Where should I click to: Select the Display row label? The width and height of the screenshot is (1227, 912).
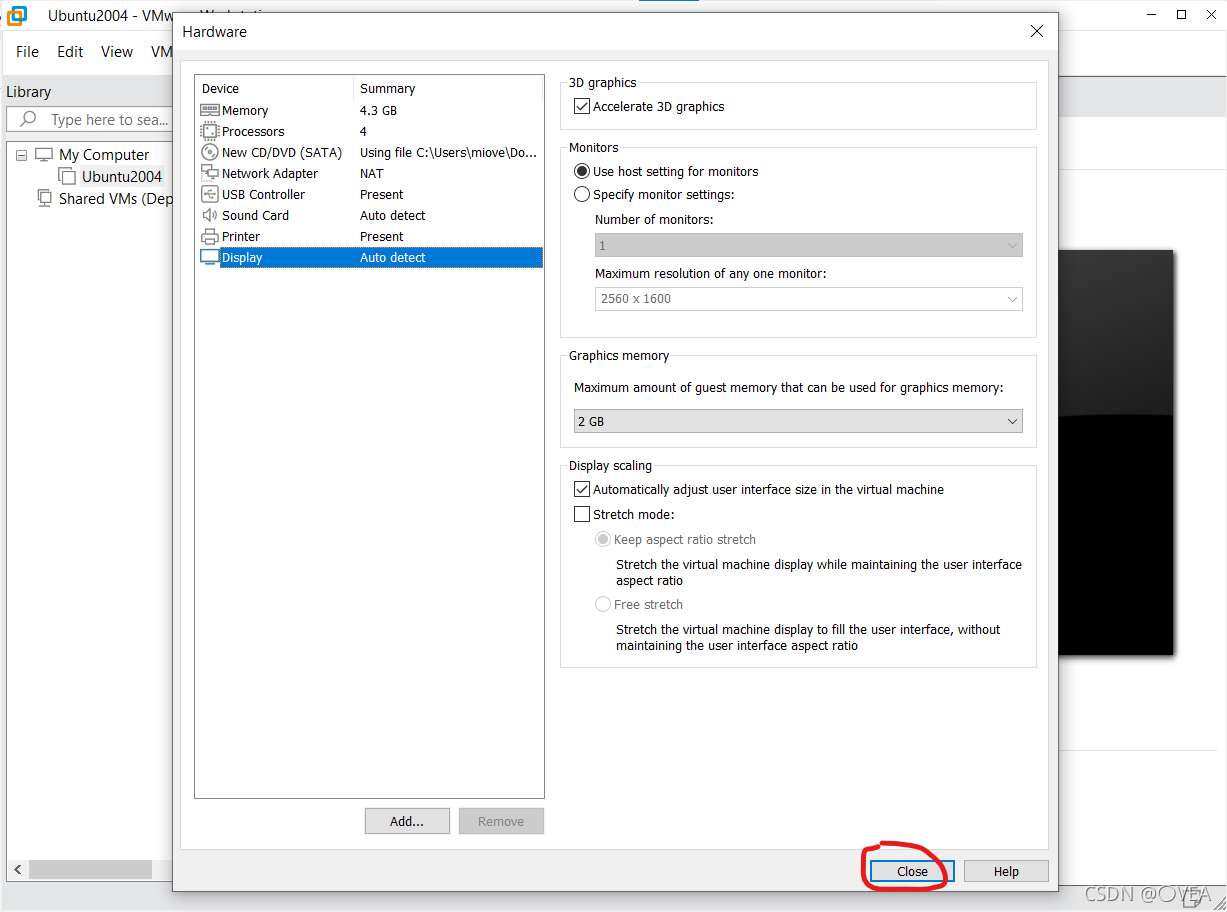242,257
